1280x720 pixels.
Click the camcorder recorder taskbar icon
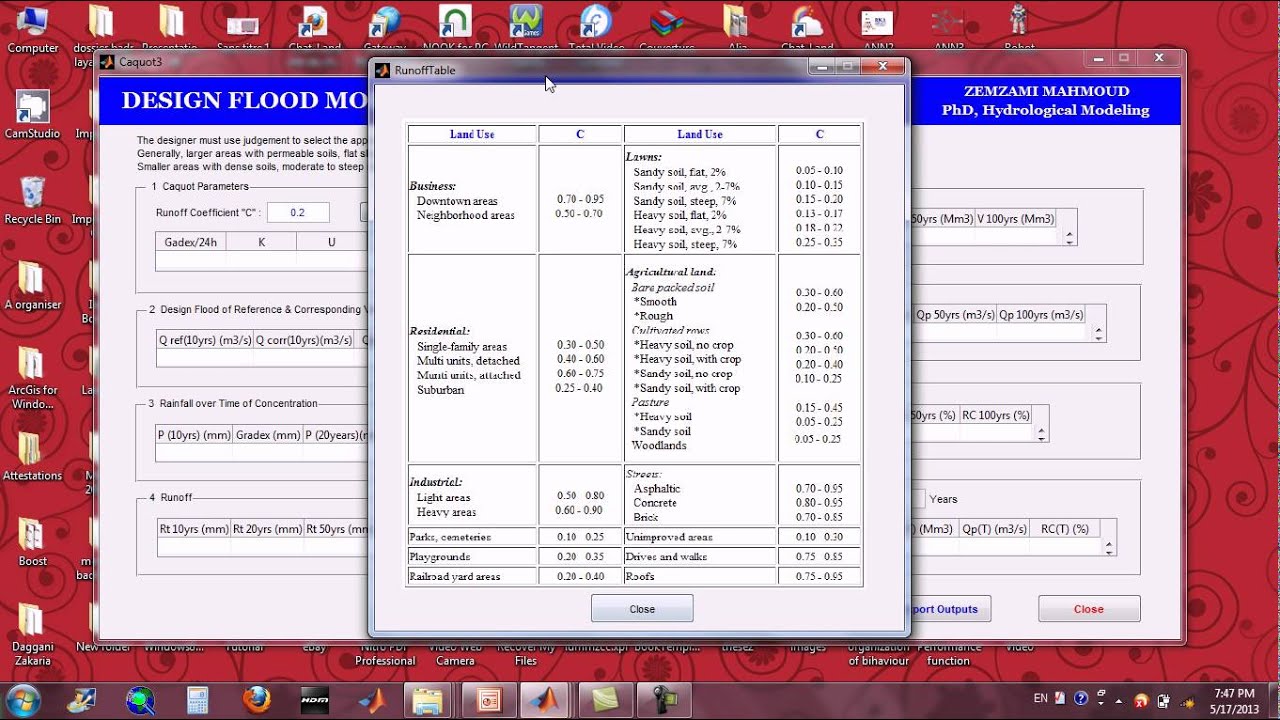pos(665,699)
